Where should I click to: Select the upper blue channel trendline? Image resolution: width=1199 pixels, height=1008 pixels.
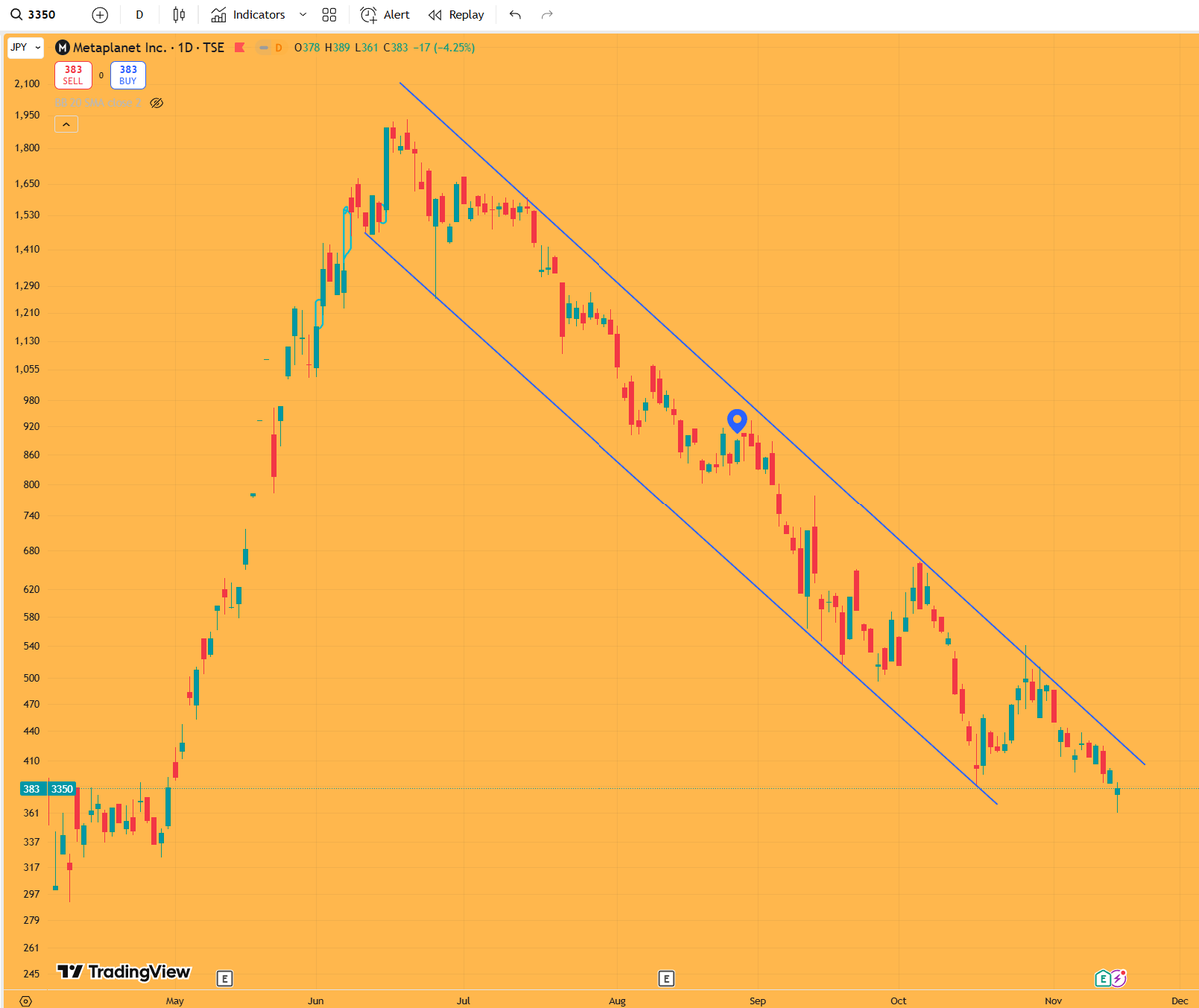click(771, 424)
